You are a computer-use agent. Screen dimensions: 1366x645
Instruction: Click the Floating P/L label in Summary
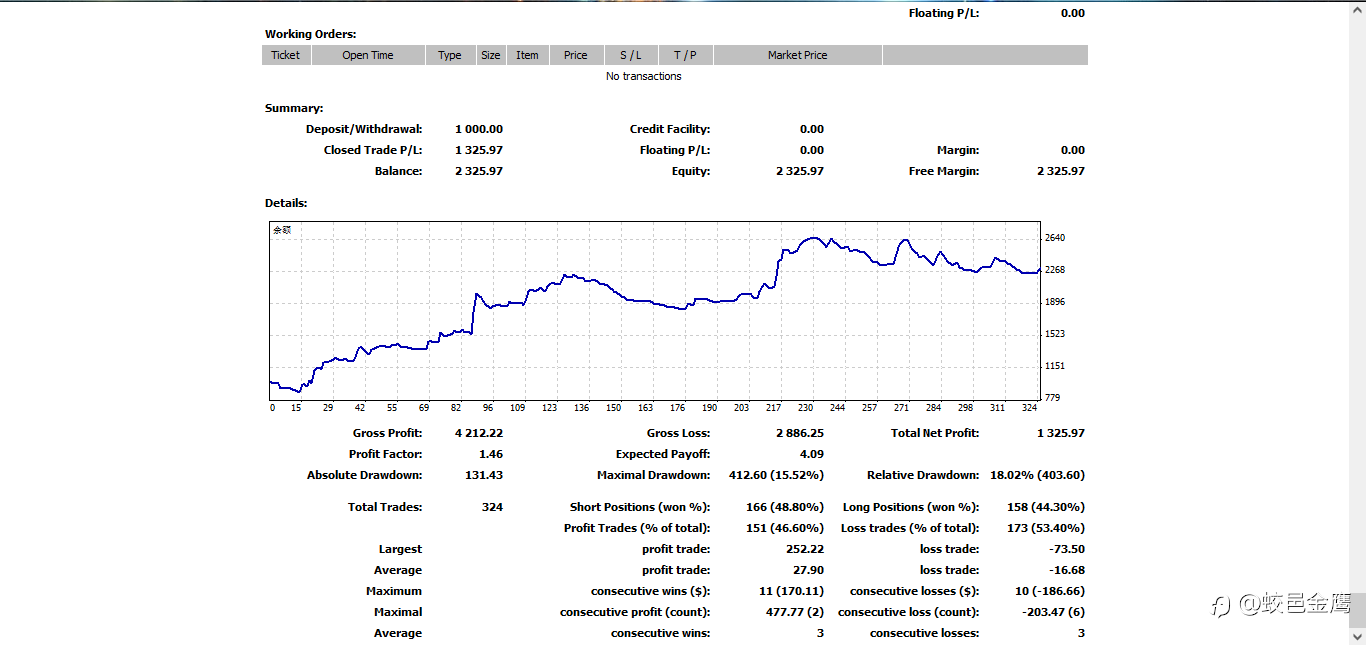pos(675,150)
